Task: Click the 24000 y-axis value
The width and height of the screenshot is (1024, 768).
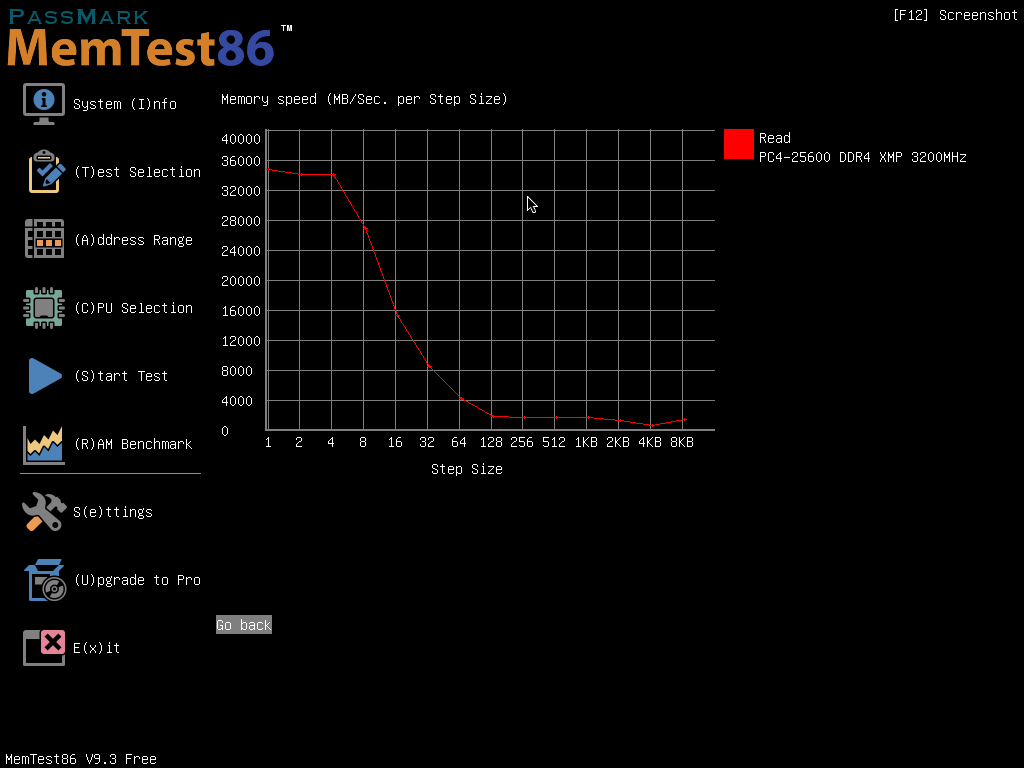Action: (x=240, y=251)
